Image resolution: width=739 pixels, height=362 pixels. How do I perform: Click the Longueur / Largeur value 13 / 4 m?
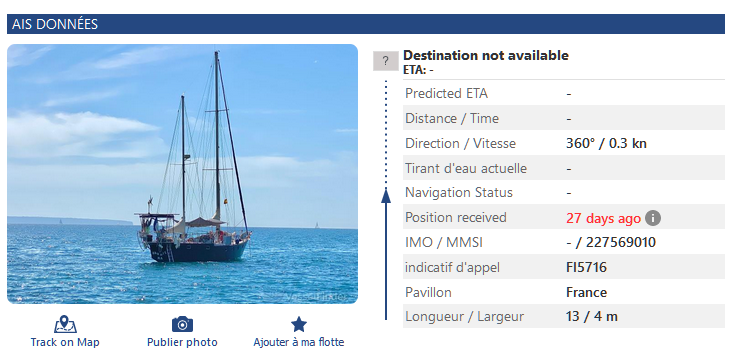(592, 316)
